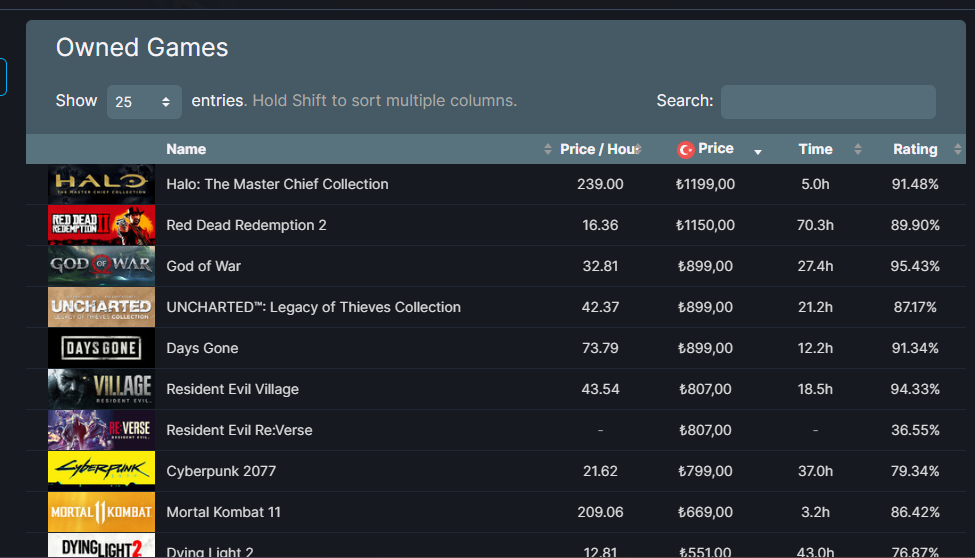Viewport: 975px width, 558px height.
Task: Select Red Dead price ₺1150,00
Action: pos(705,225)
